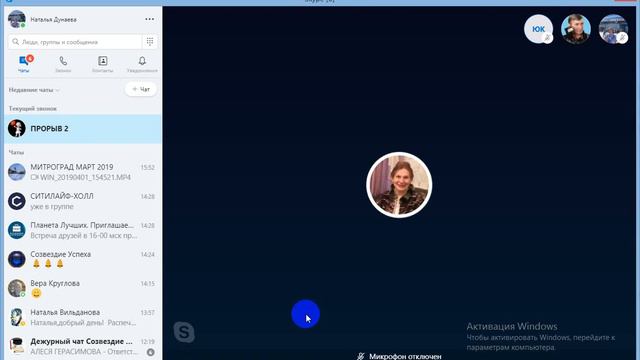Click the Созвездие Успеха avatar icon
Screen dimensions: 640x360
click(x=17, y=259)
